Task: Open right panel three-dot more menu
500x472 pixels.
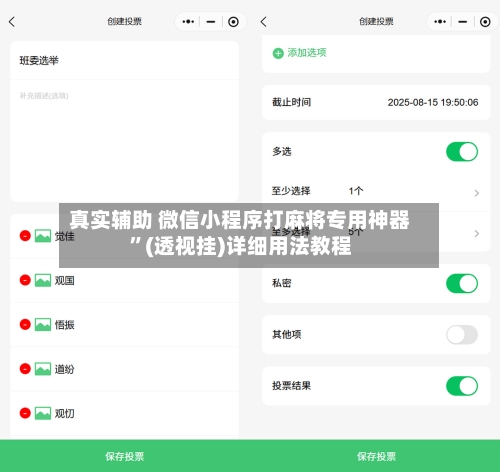Action: point(440,22)
